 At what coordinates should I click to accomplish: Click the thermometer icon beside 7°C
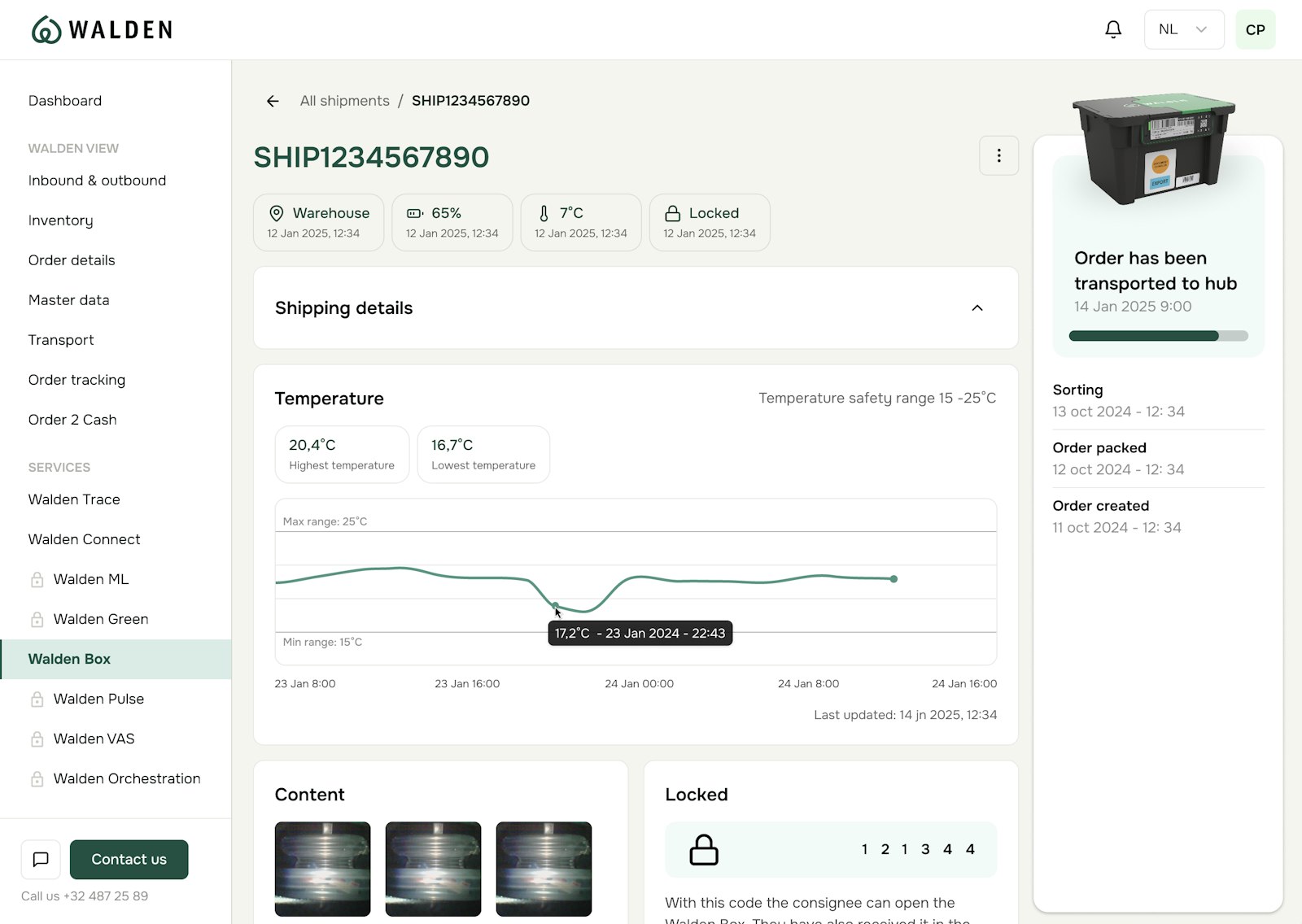click(x=544, y=213)
